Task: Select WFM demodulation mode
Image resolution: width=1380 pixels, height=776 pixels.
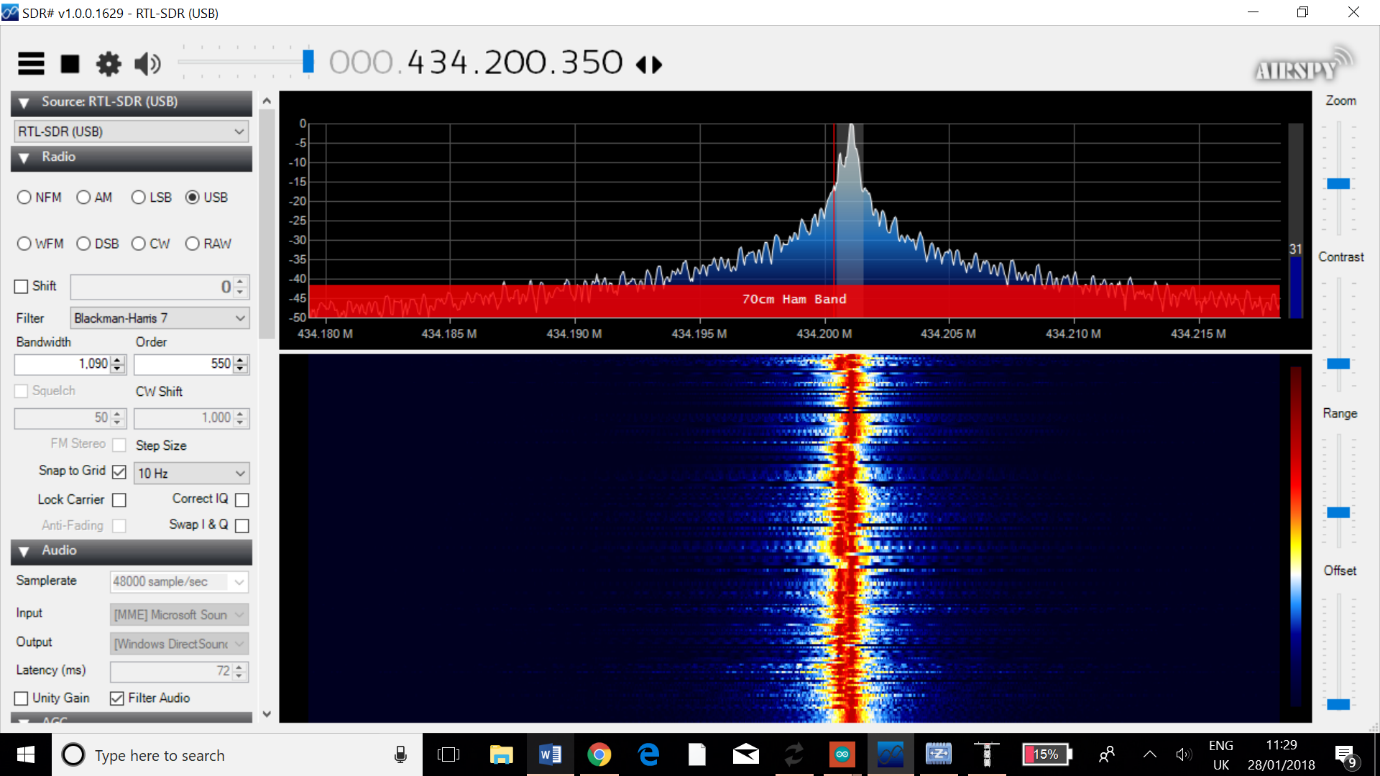Action: [24, 244]
